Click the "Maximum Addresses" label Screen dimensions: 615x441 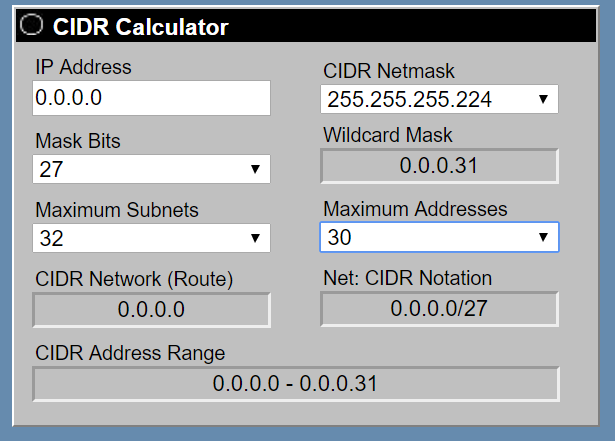415,209
